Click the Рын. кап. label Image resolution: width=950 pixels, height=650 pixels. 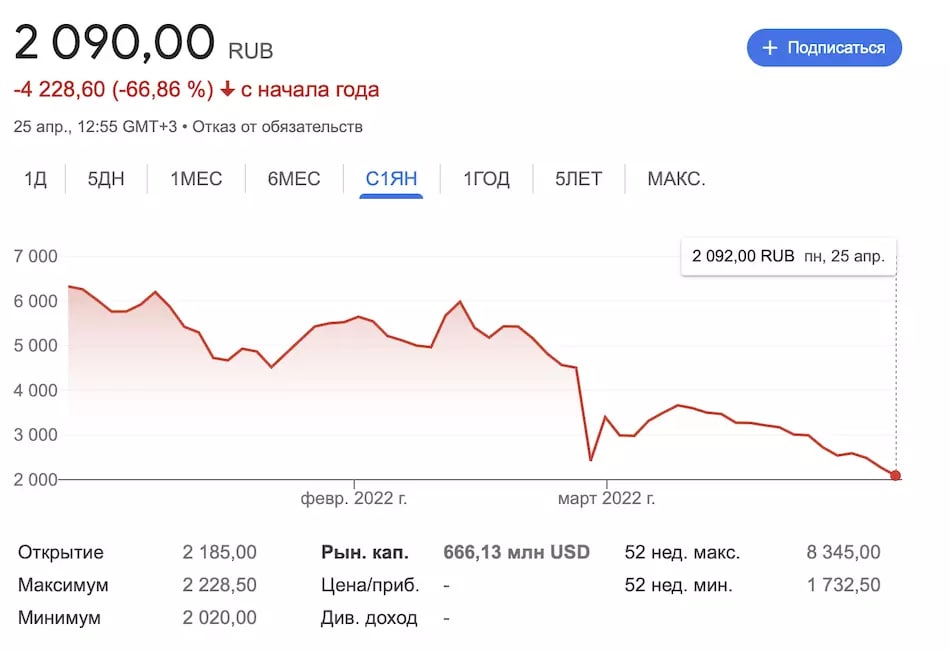[x=365, y=552]
